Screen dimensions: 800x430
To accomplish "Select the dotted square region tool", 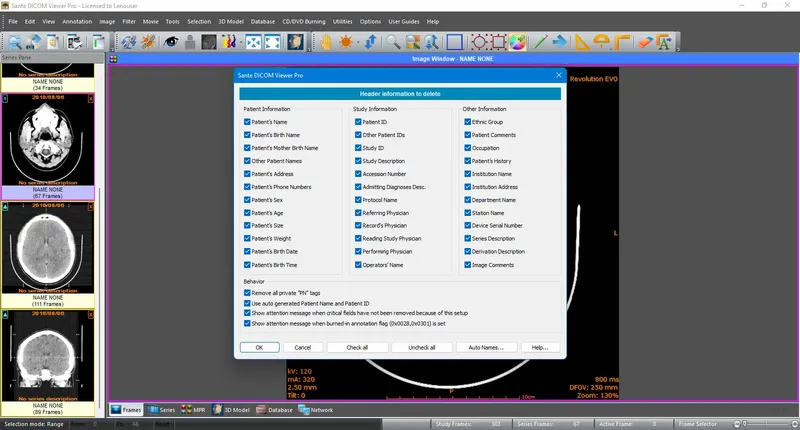I will pyautogui.click(x=498, y=42).
